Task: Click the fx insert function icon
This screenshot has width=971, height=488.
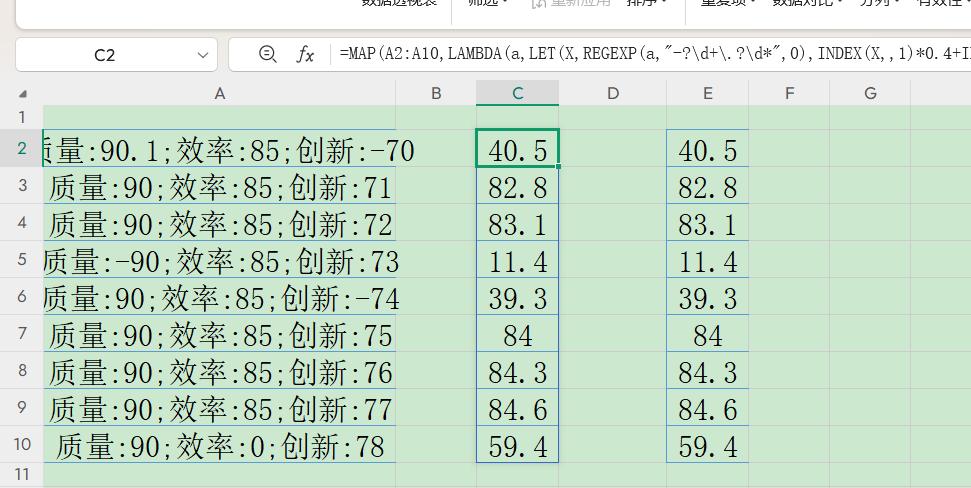Action: tap(305, 54)
